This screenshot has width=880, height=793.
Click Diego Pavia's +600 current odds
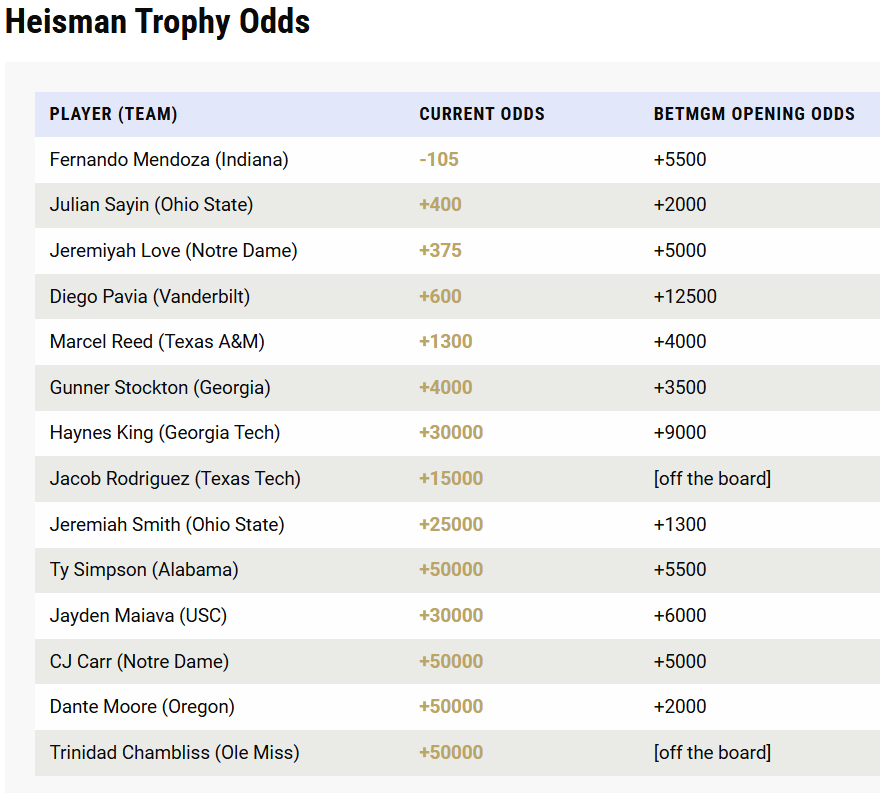tap(440, 296)
